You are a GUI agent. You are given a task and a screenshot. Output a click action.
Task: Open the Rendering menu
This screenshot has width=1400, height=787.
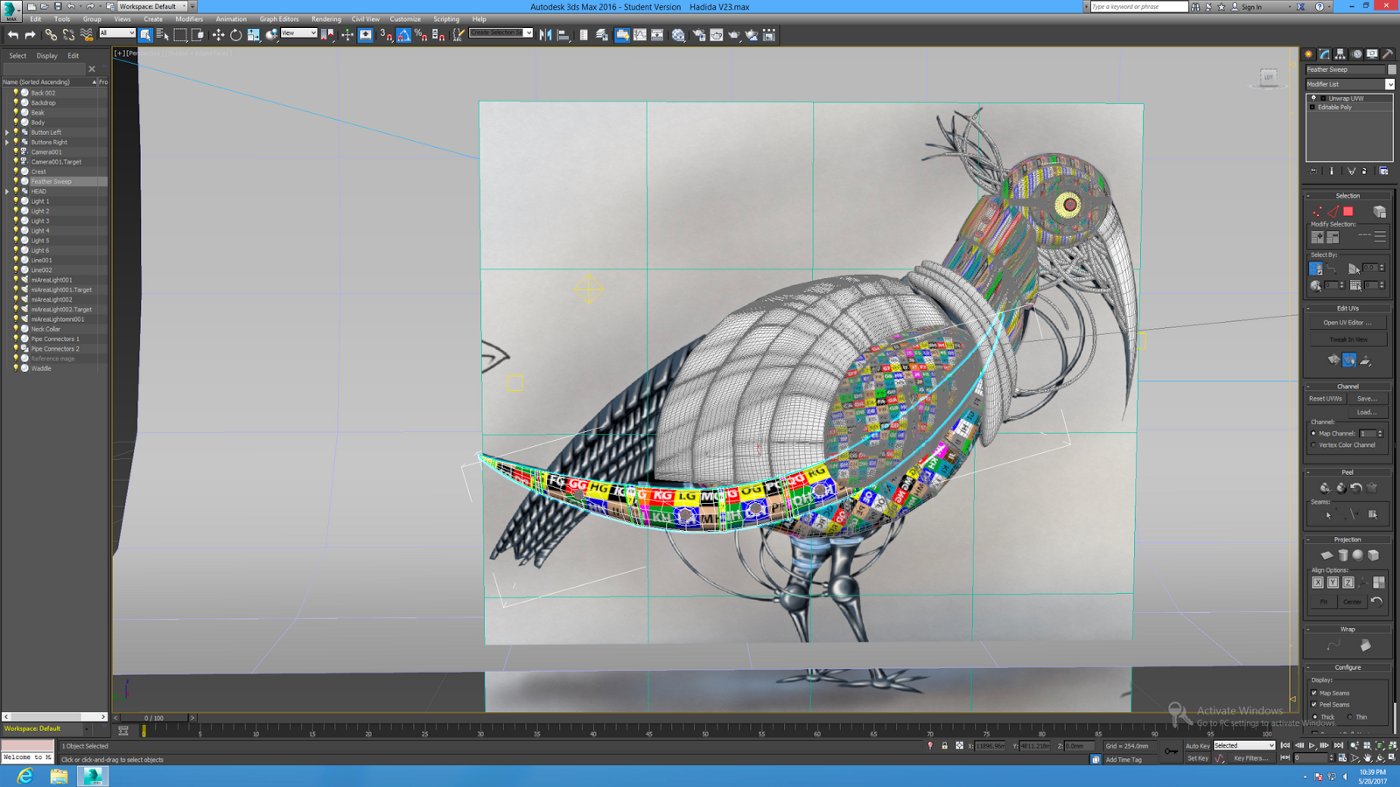[326, 19]
